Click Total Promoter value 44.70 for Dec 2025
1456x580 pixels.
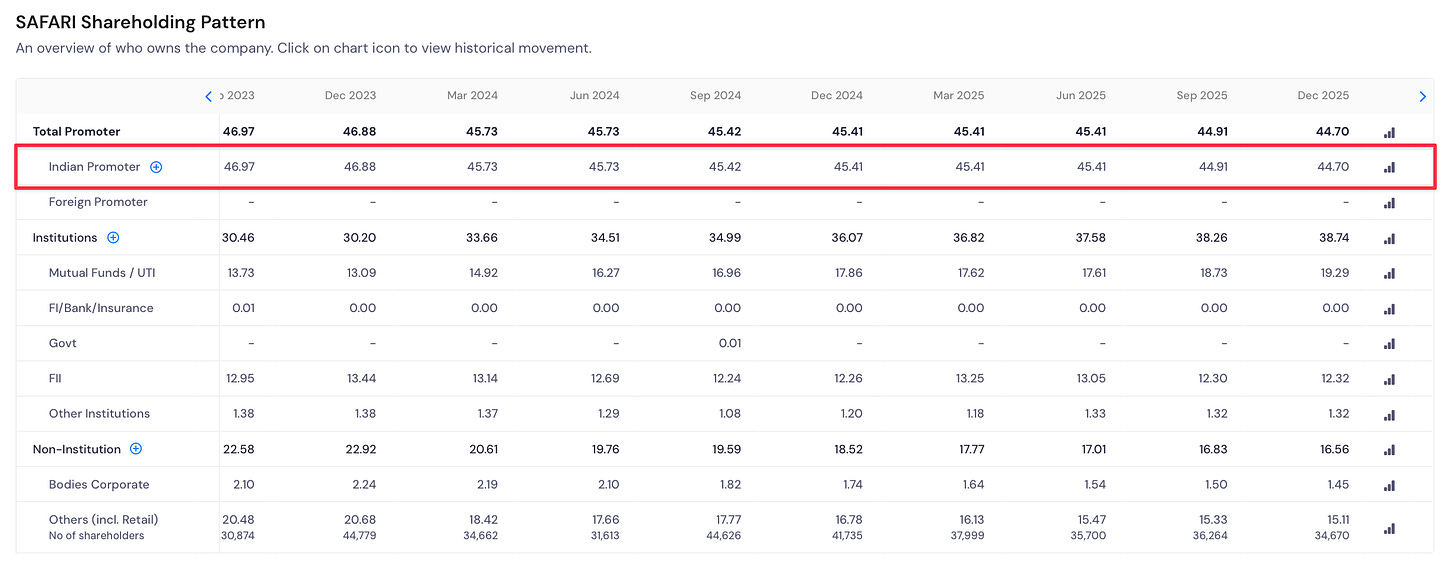tap(1333, 132)
